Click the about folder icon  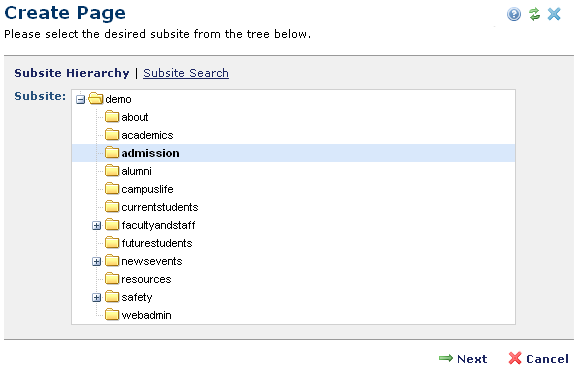click(112, 117)
